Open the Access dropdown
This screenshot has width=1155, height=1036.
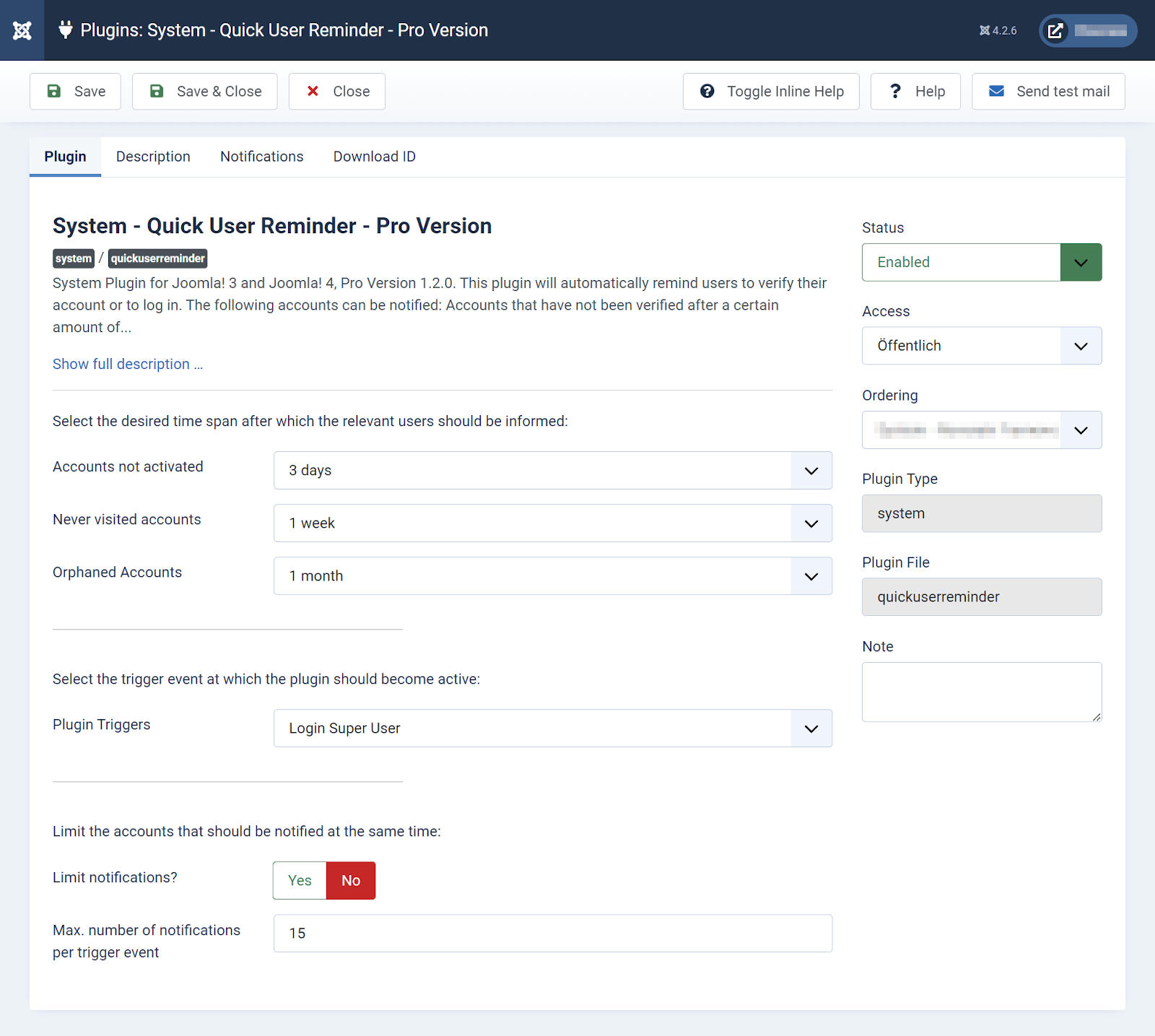[982, 346]
